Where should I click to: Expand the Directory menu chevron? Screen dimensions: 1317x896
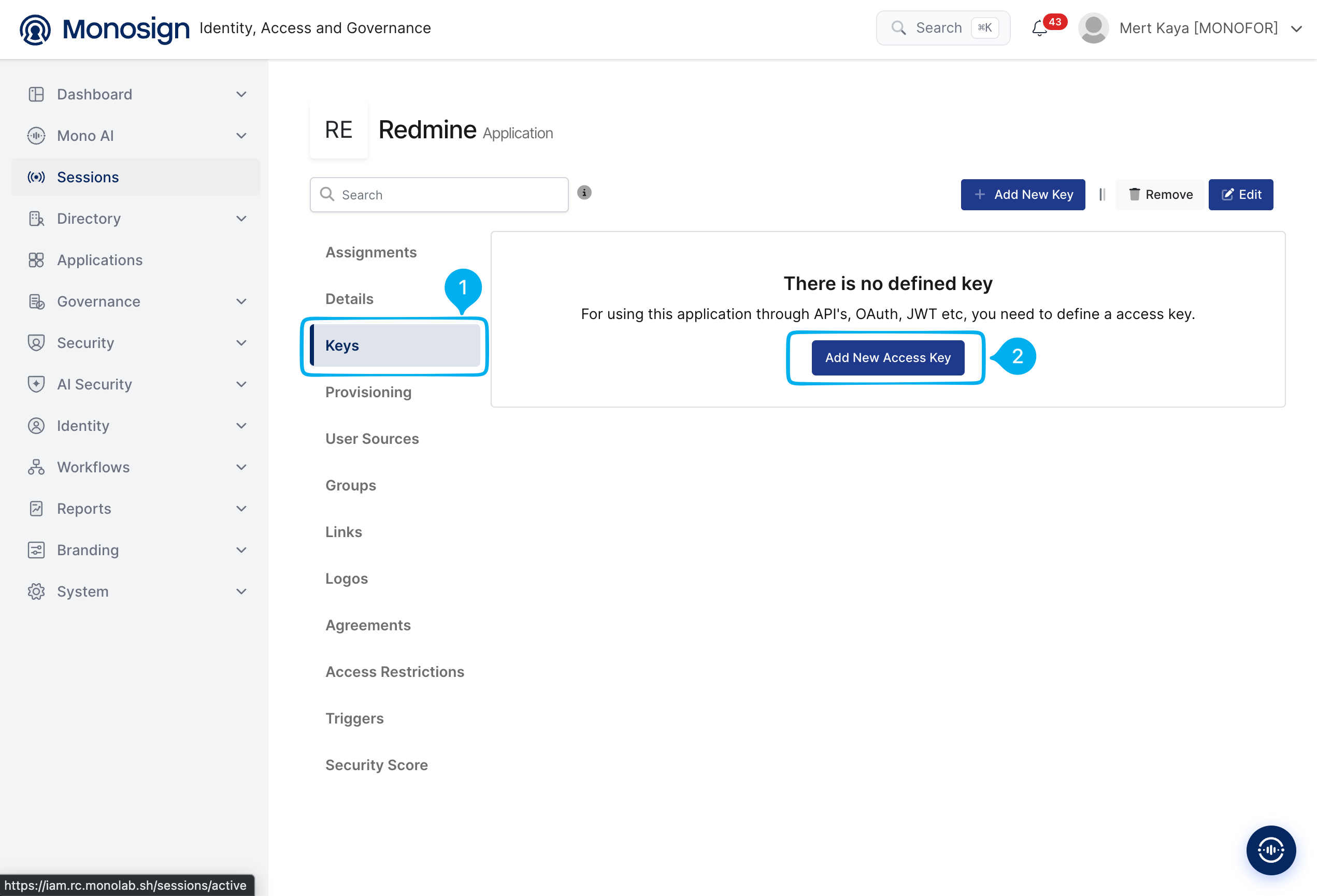point(241,219)
